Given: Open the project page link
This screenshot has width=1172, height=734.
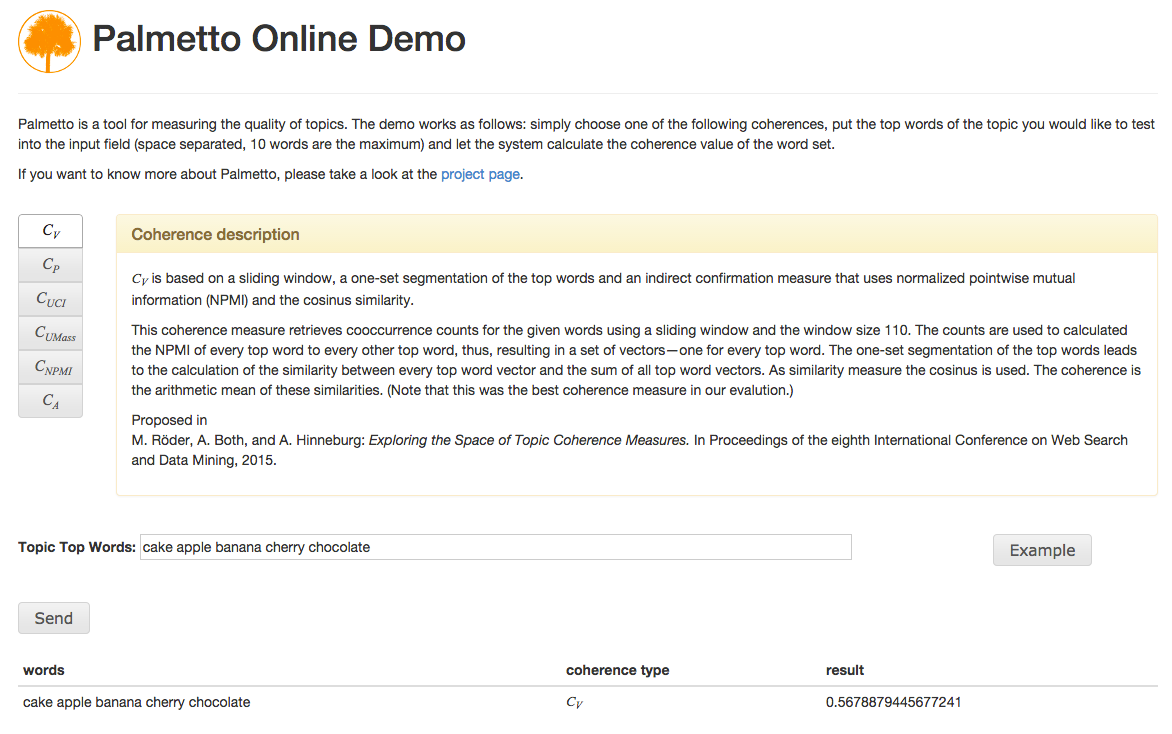Looking at the screenshot, I should pyautogui.click(x=480, y=174).
